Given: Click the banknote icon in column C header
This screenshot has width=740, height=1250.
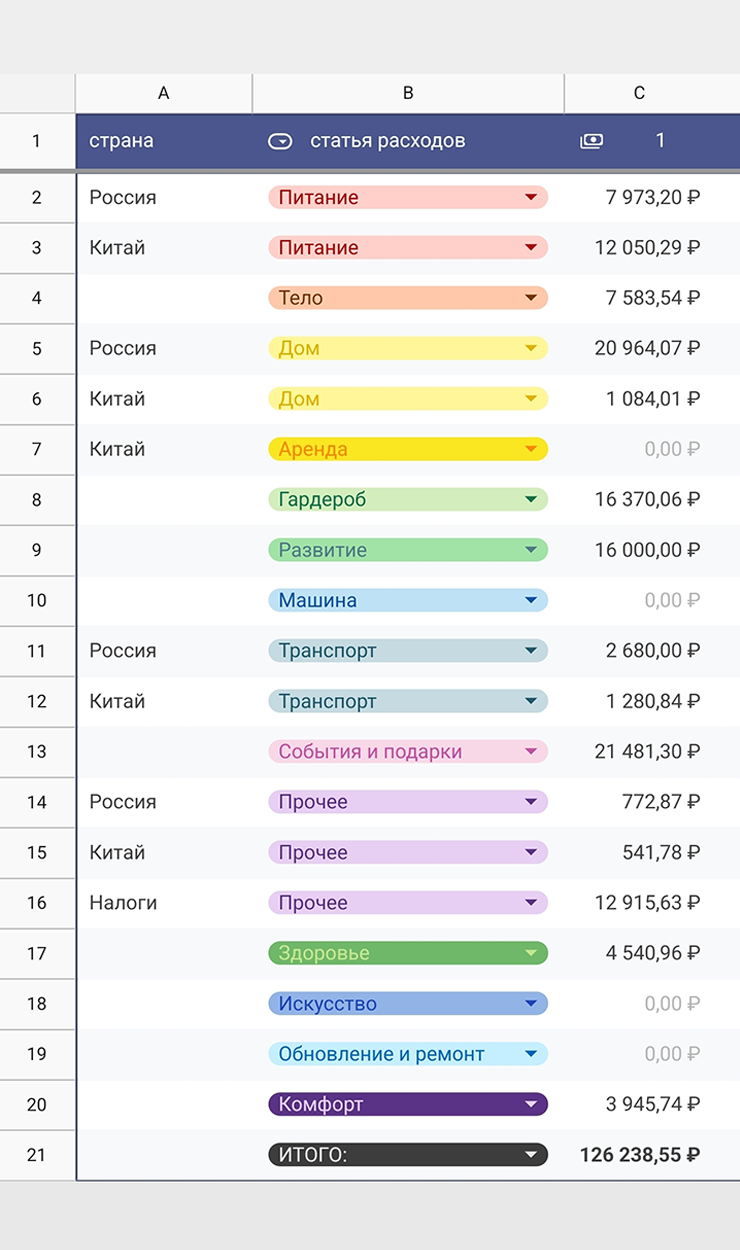Looking at the screenshot, I should coord(591,141).
